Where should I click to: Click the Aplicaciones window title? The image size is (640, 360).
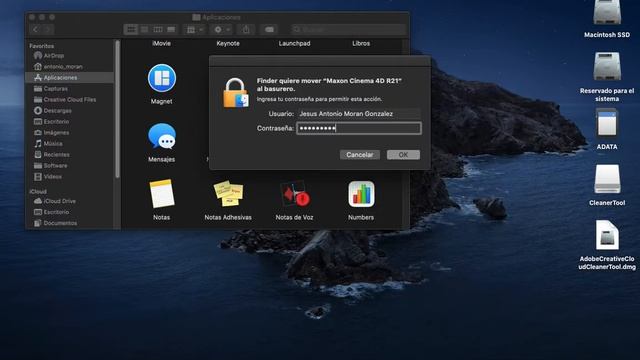point(221,17)
